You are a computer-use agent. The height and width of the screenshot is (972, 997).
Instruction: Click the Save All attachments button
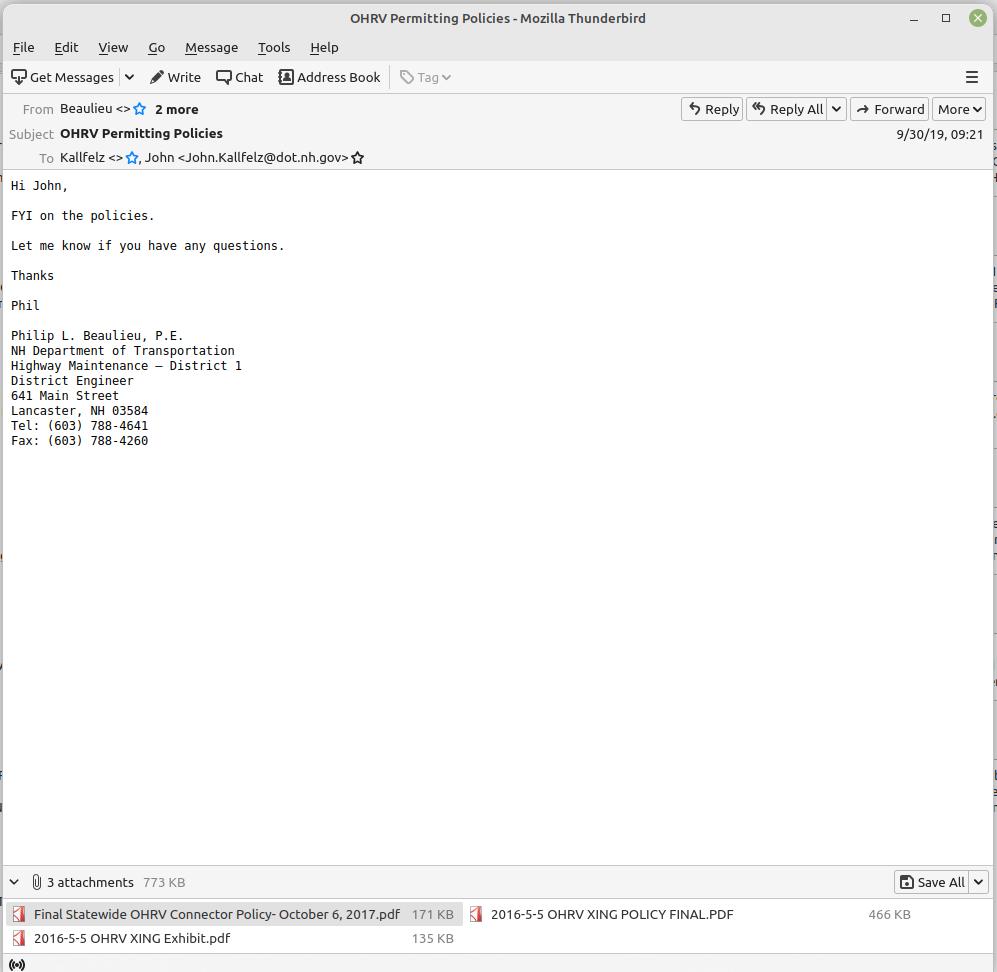coord(931,882)
